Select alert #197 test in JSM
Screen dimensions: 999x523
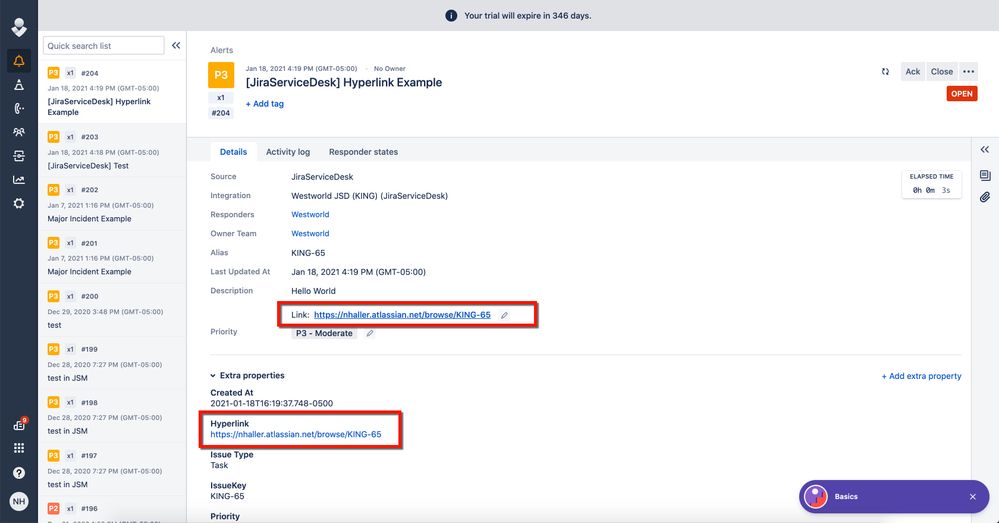[x=112, y=469]
